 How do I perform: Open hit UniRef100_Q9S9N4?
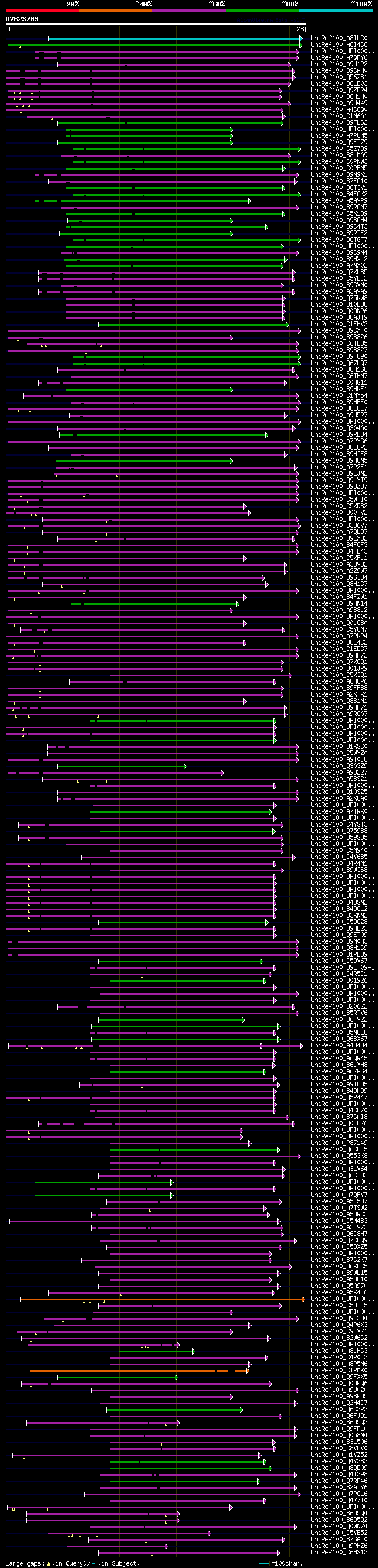(x=339, y=253)
